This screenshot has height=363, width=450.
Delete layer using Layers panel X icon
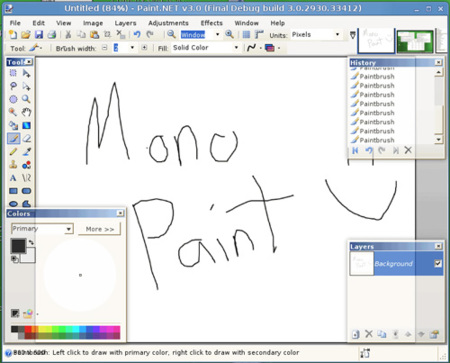(x=368, y=334)
